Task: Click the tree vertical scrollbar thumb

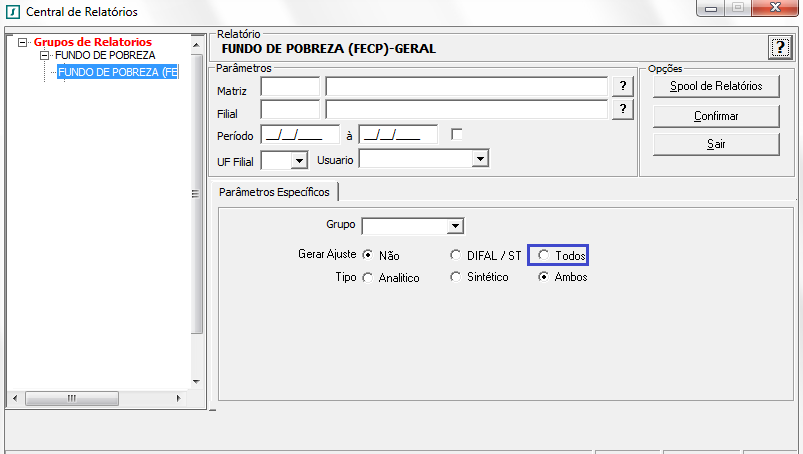Action: point(196,193)
